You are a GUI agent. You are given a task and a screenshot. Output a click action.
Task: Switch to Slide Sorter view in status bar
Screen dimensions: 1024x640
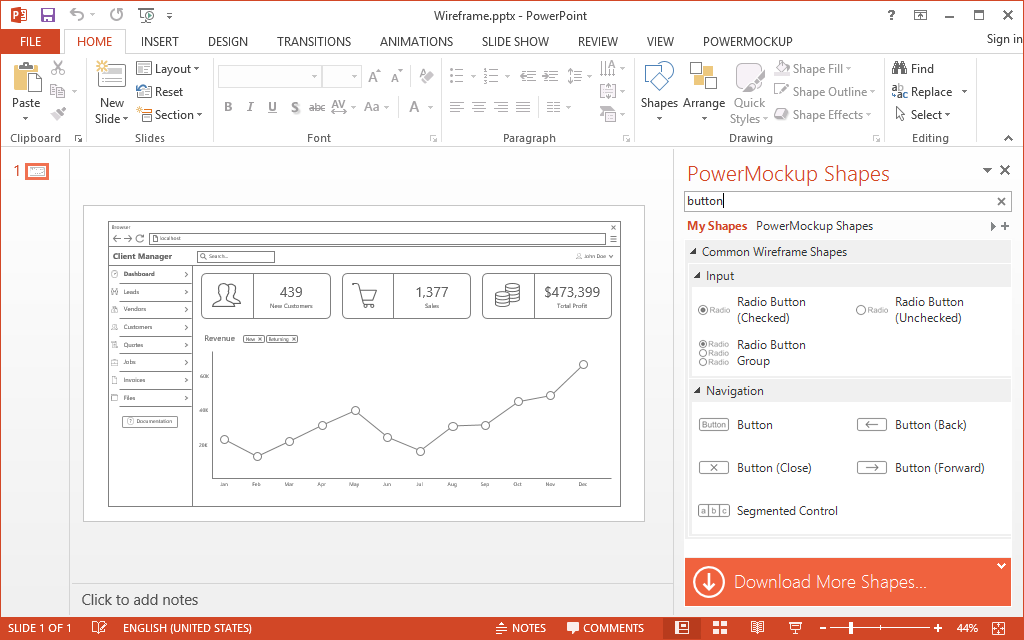[x=720, y=628]
